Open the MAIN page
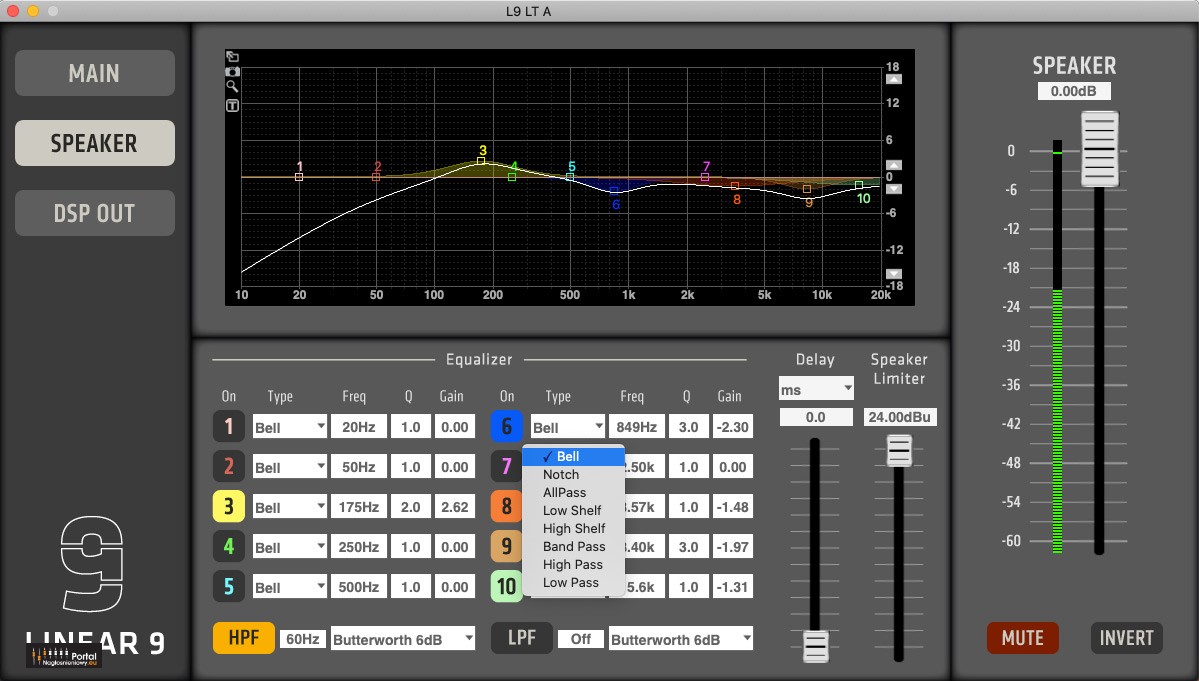This screenshot has width=1199, height=681. pyautogui.click(x=95, y=73)
